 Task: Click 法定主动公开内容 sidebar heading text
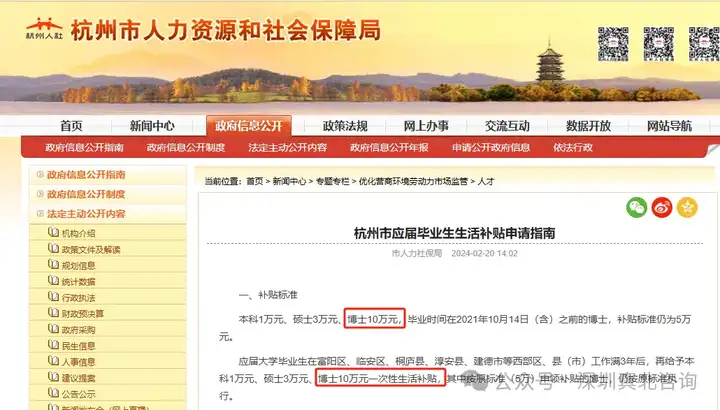click(86, 213)
